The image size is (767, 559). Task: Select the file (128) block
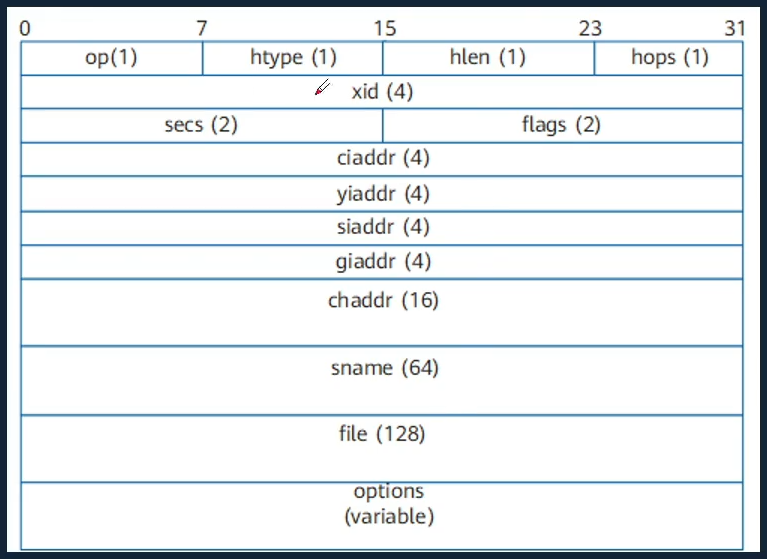(x=382, y=448)
